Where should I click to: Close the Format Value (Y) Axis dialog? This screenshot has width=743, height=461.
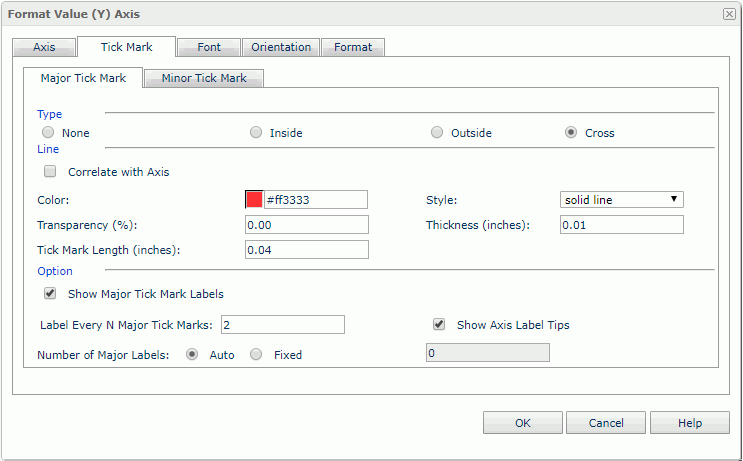coord(729,14)
